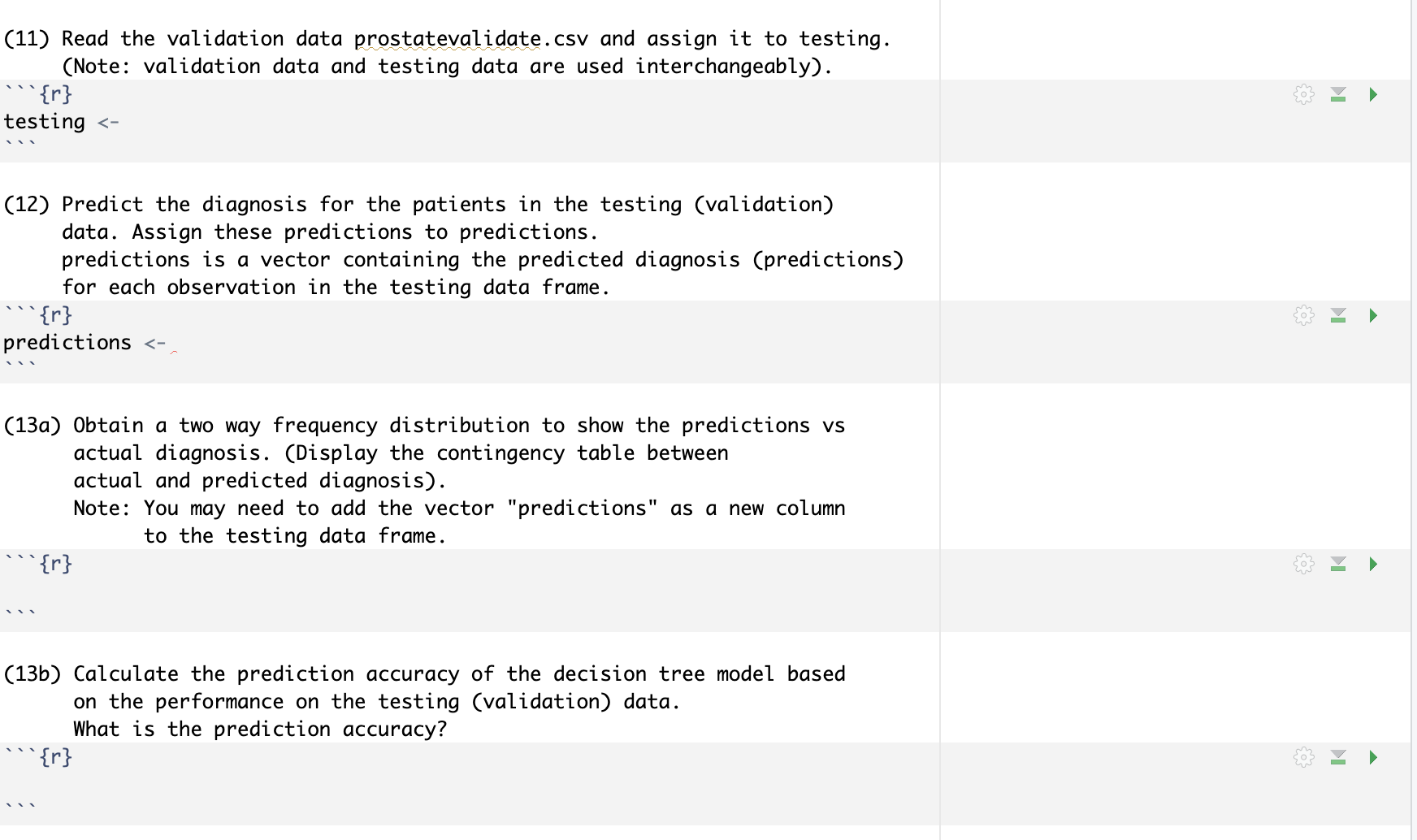Run the accuracy chunk under question 13b
This screenshot has height=840, width=1417.
tap(1373, 757)
